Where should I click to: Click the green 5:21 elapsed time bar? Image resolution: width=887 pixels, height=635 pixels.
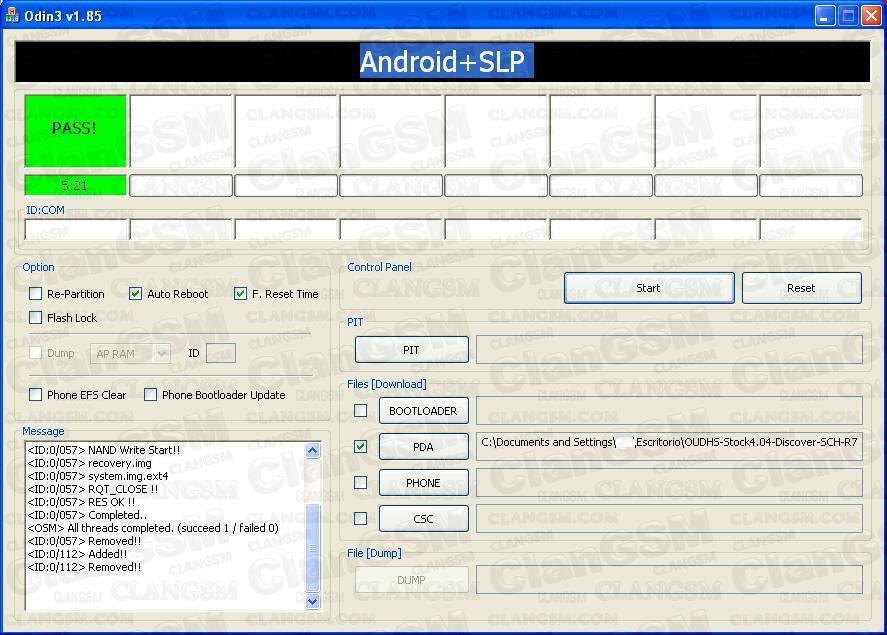coord(75,185)
